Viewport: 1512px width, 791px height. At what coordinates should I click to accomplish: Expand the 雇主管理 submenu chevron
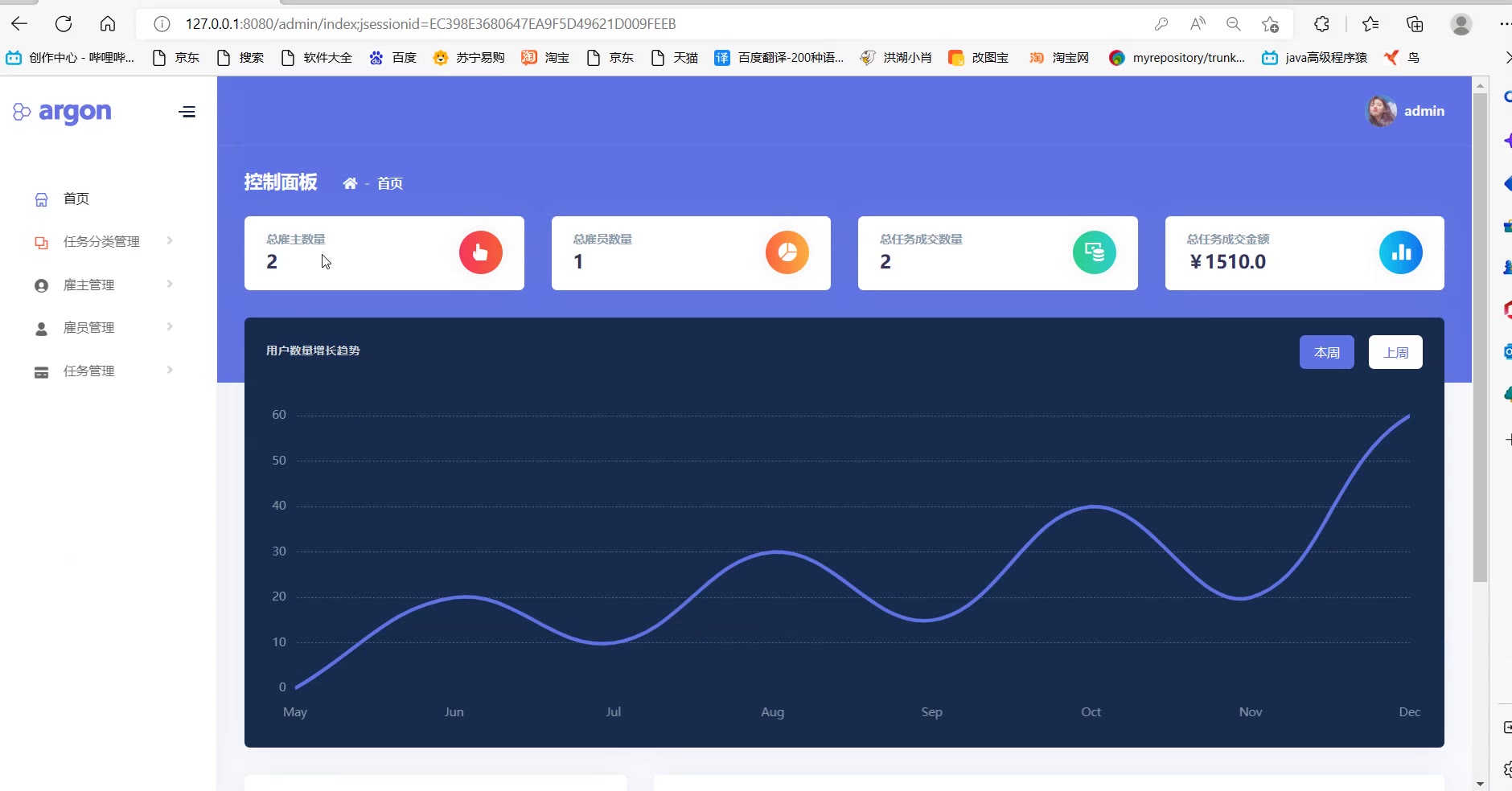pos(170,284)
